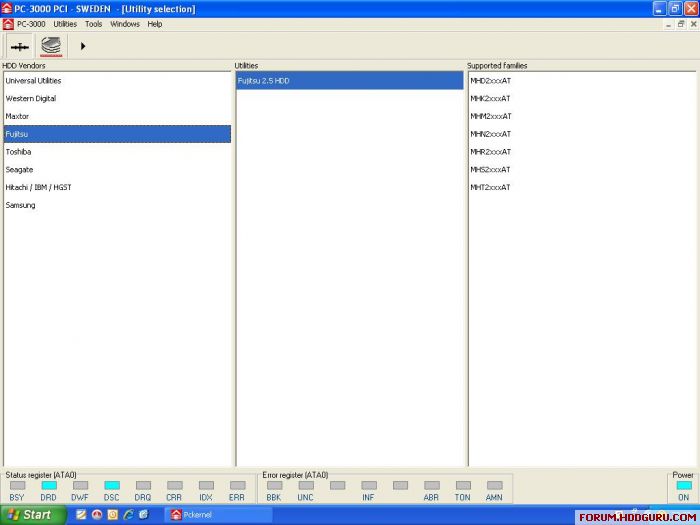700x525 pixels.
Task: Select Samsung in HDD Vendors list
Action: (x=117, y=205)
